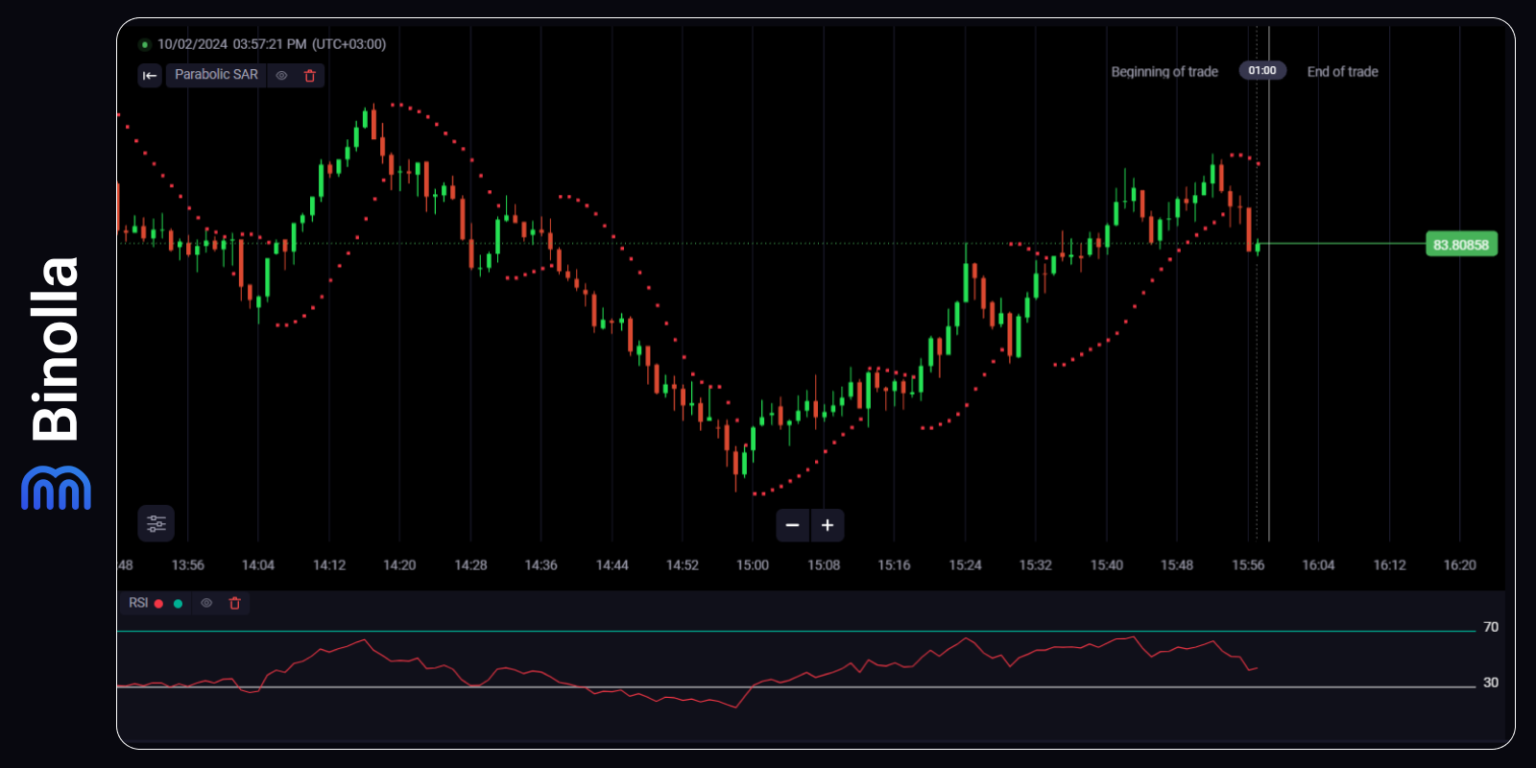Toggle visibility of the Parabolic SAR indicator
Screen dimensions: 1536x768
click(282, 75)
